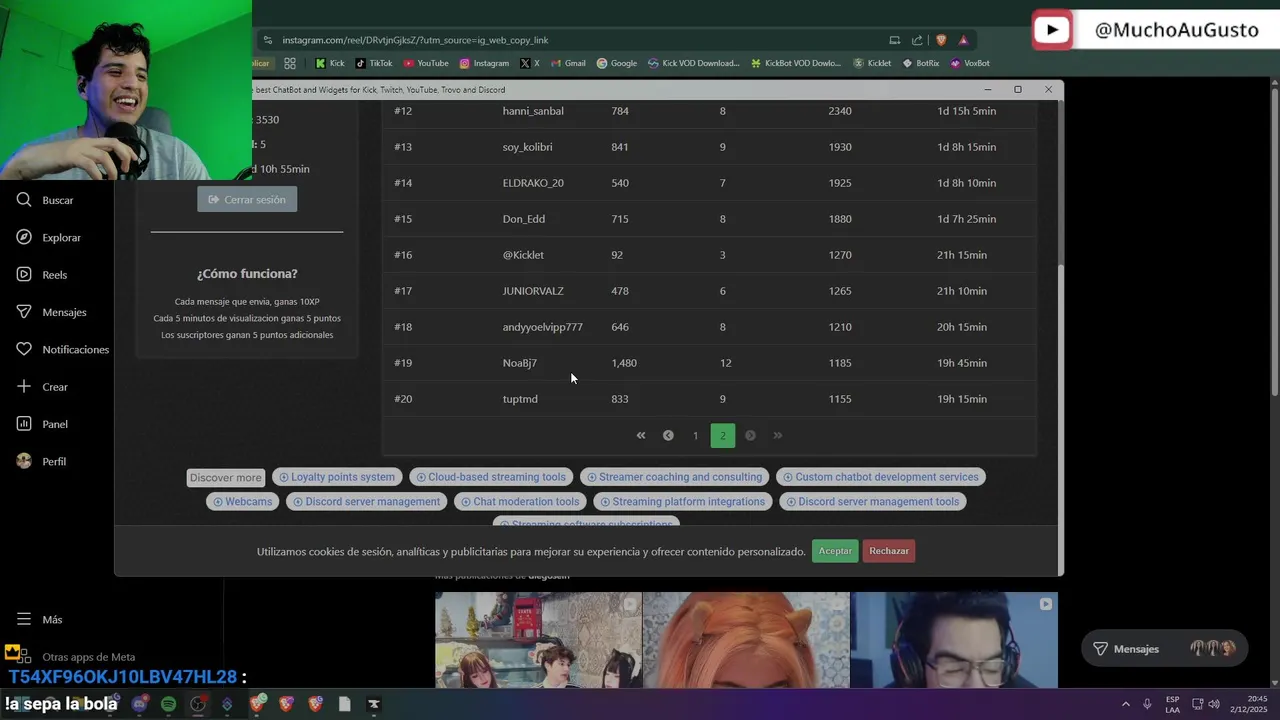Open the Kick VOD Download bookmark
The height and width of the screenshot is (720, 1280).
pos(694,63)
